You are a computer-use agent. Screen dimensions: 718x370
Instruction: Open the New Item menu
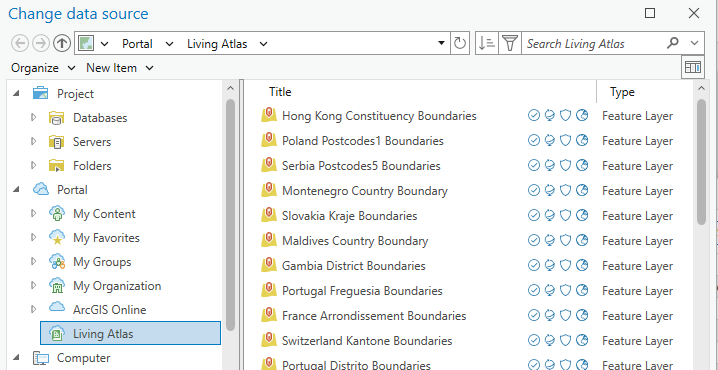click(x=120, y=68)
